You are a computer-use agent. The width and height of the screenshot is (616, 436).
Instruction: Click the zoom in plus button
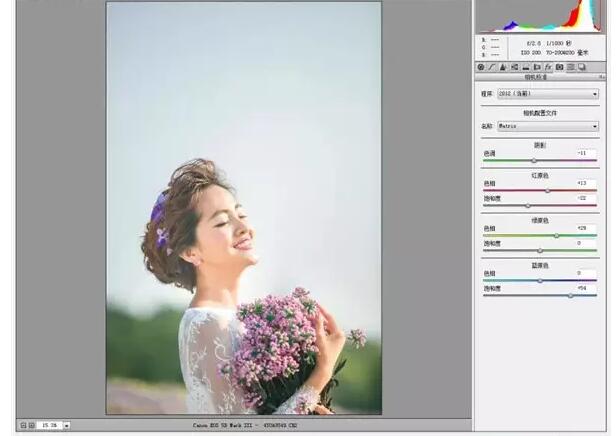[x=31, y=425]
